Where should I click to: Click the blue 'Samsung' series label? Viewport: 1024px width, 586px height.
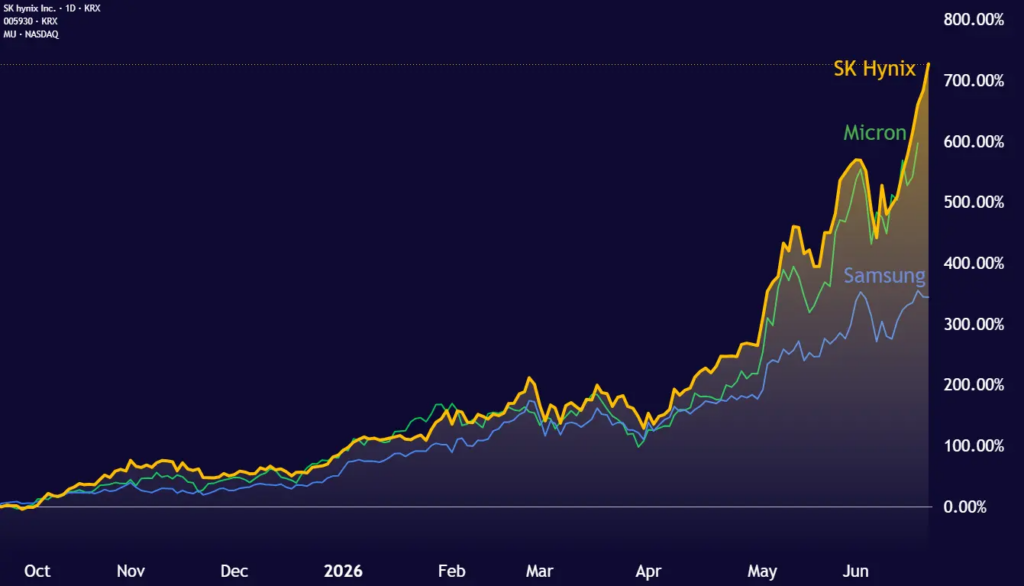pyautogui.click(x=884, y=275)
